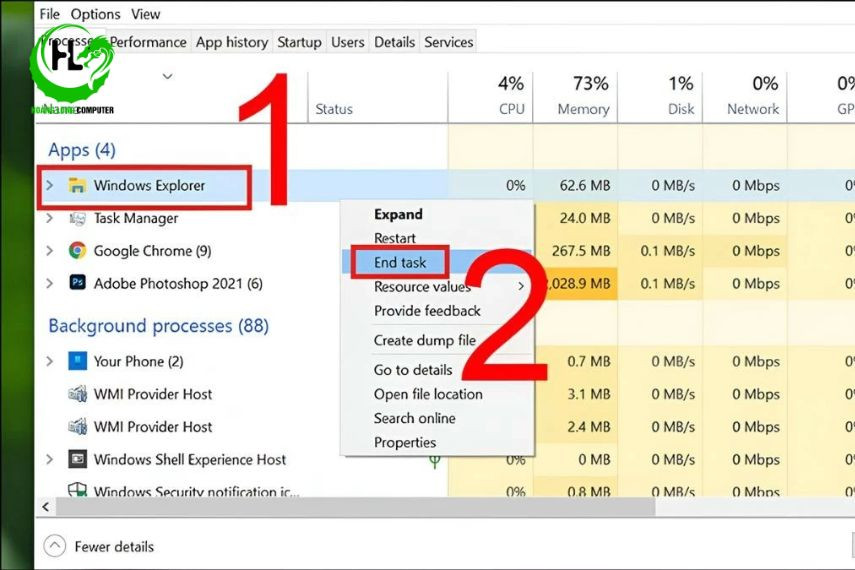
Task: Click the 2.4 MB memory value
Action: 588,427
